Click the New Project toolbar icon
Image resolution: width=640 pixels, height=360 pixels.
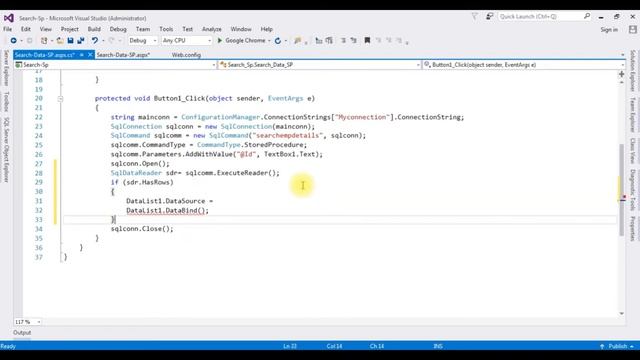pyautogui.click(x=44, y=40)
